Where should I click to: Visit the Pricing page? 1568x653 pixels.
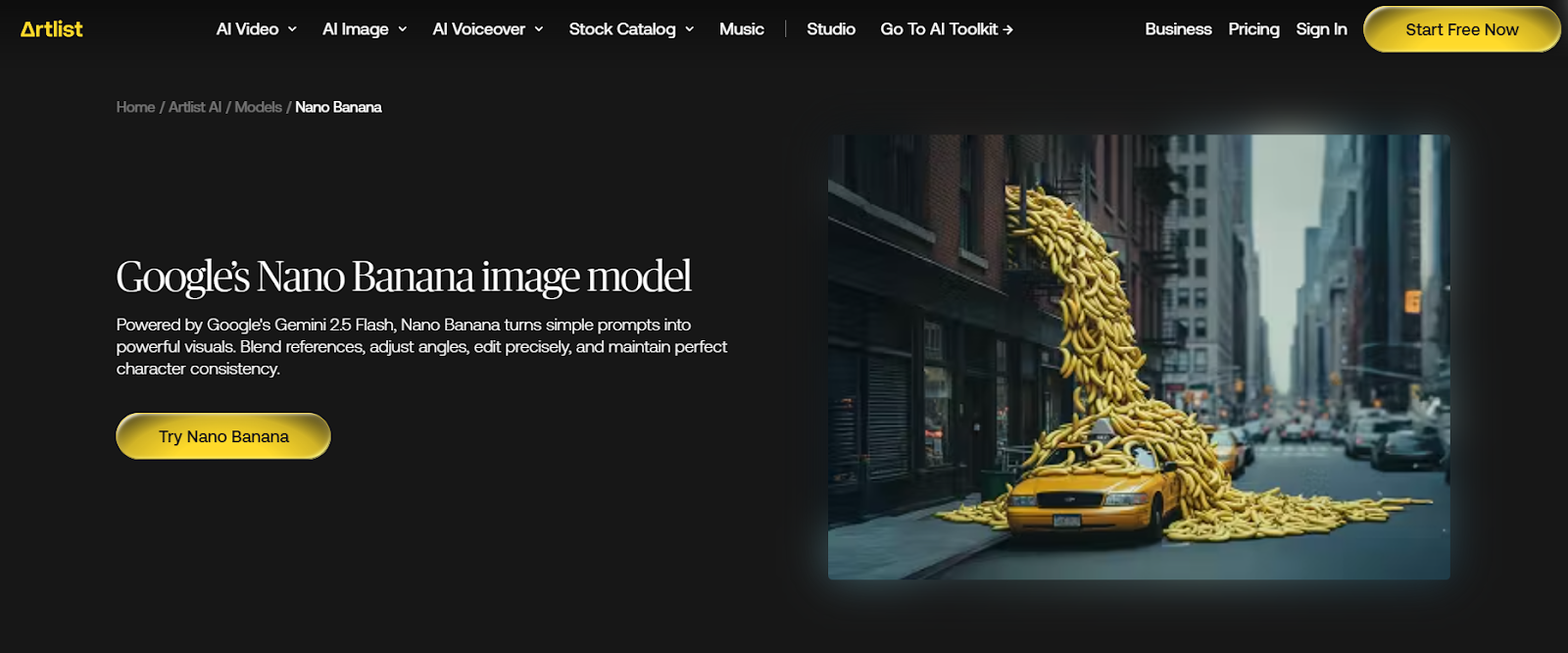pyautogui.click(x=1253, y=29)
